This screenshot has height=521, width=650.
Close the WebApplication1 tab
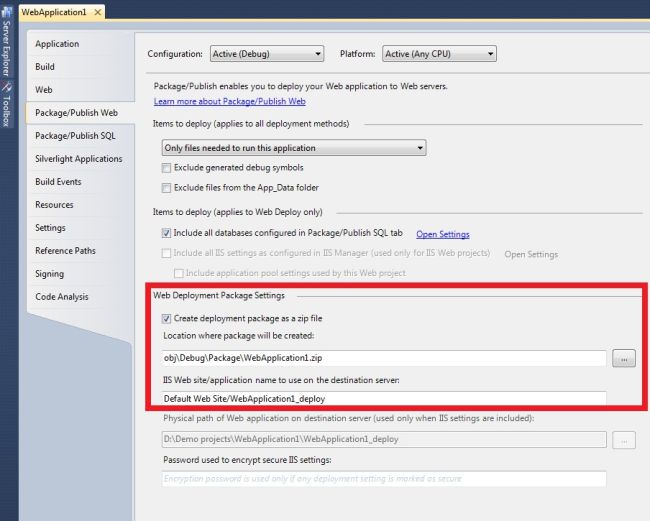click(98, 12)
